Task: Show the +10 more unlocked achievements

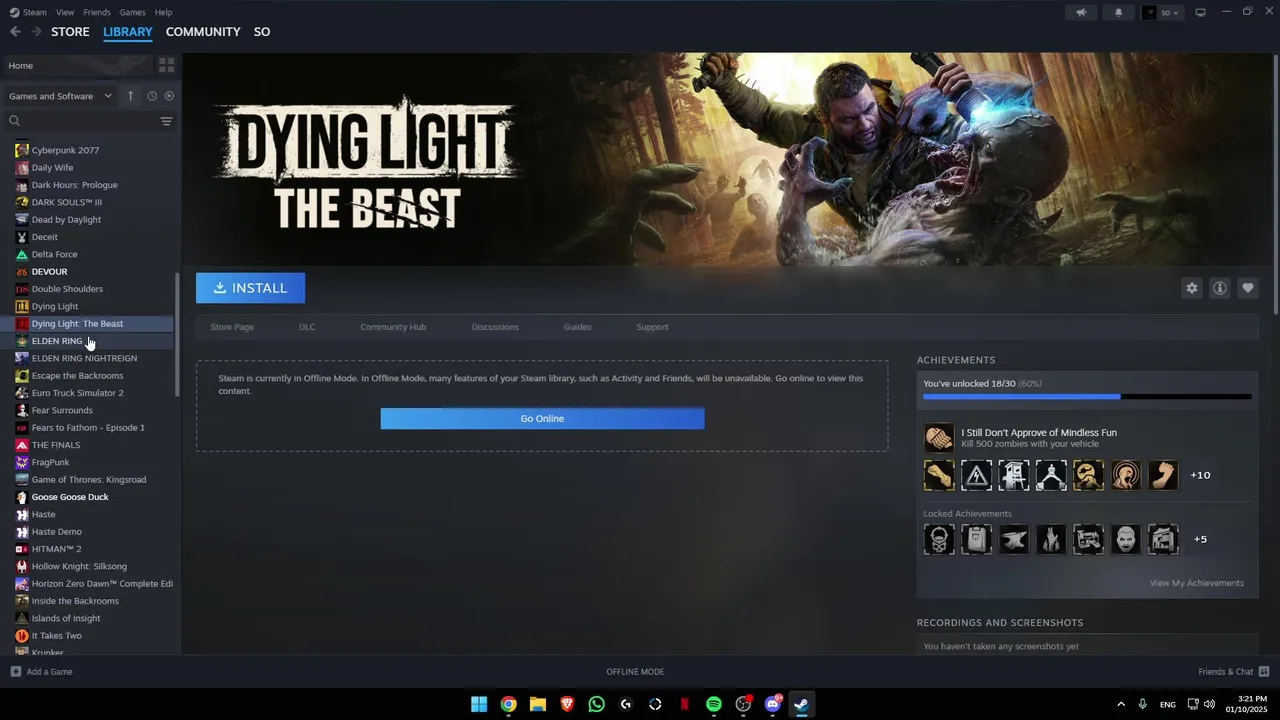Action: click(x=1200, y=475)
